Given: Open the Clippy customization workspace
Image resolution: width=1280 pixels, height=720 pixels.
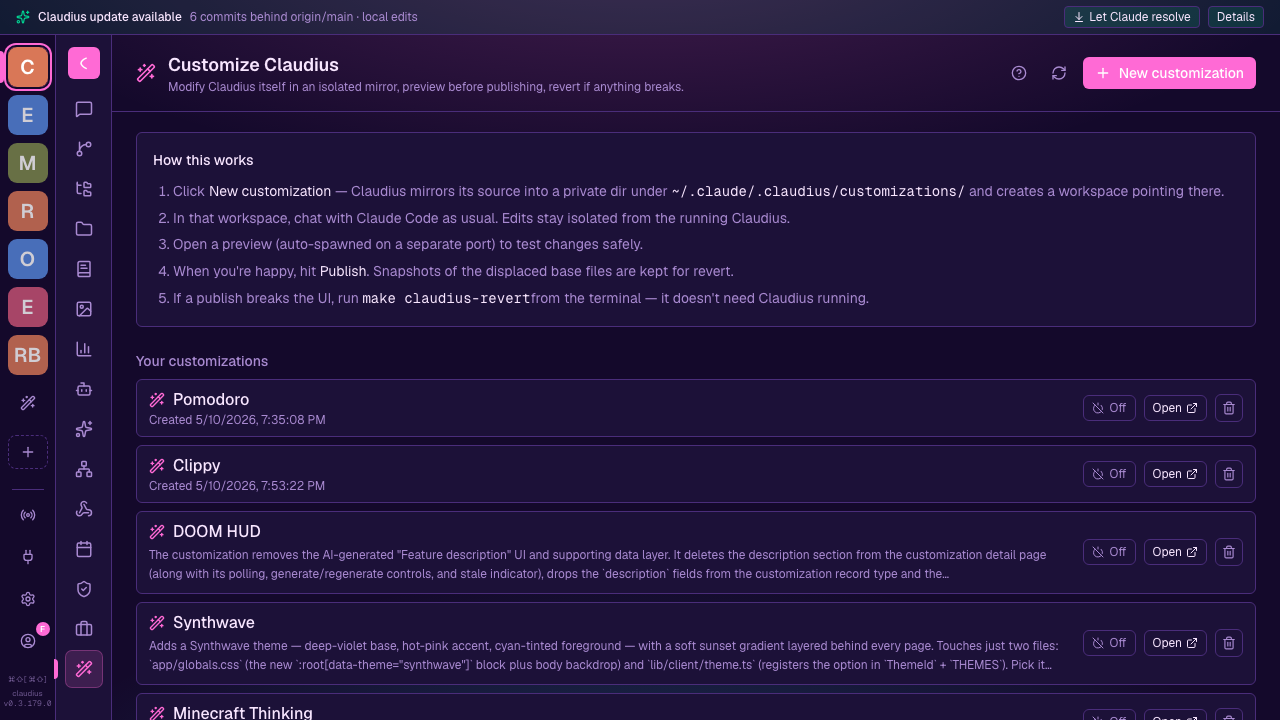Looking at the screenshot, I should [x=1175, y=474].
